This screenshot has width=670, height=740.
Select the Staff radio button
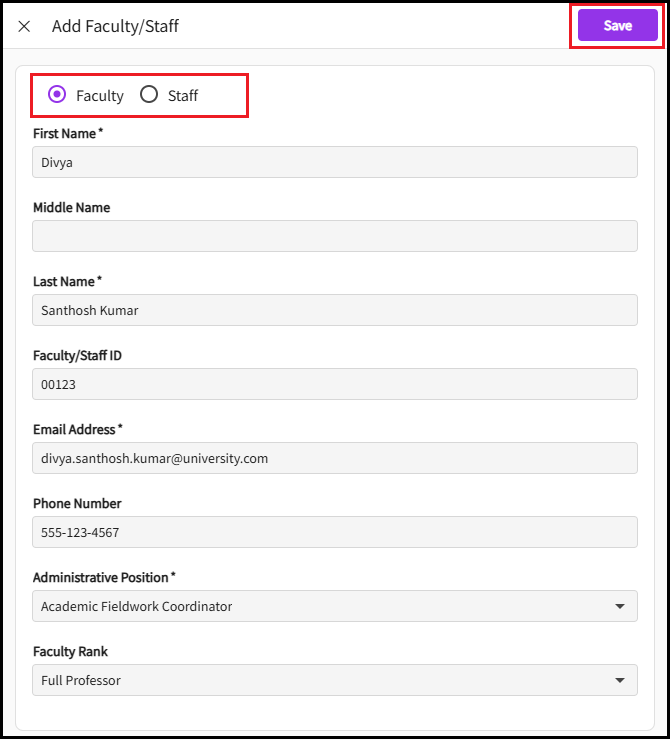149,95
